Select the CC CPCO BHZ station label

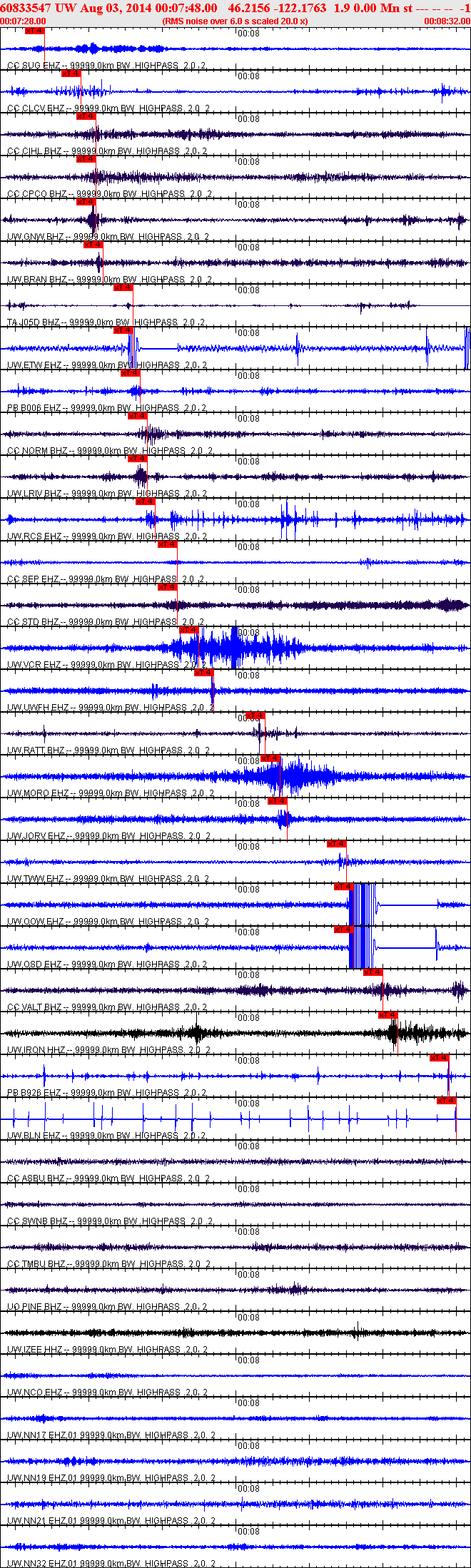tap(108, 194)
